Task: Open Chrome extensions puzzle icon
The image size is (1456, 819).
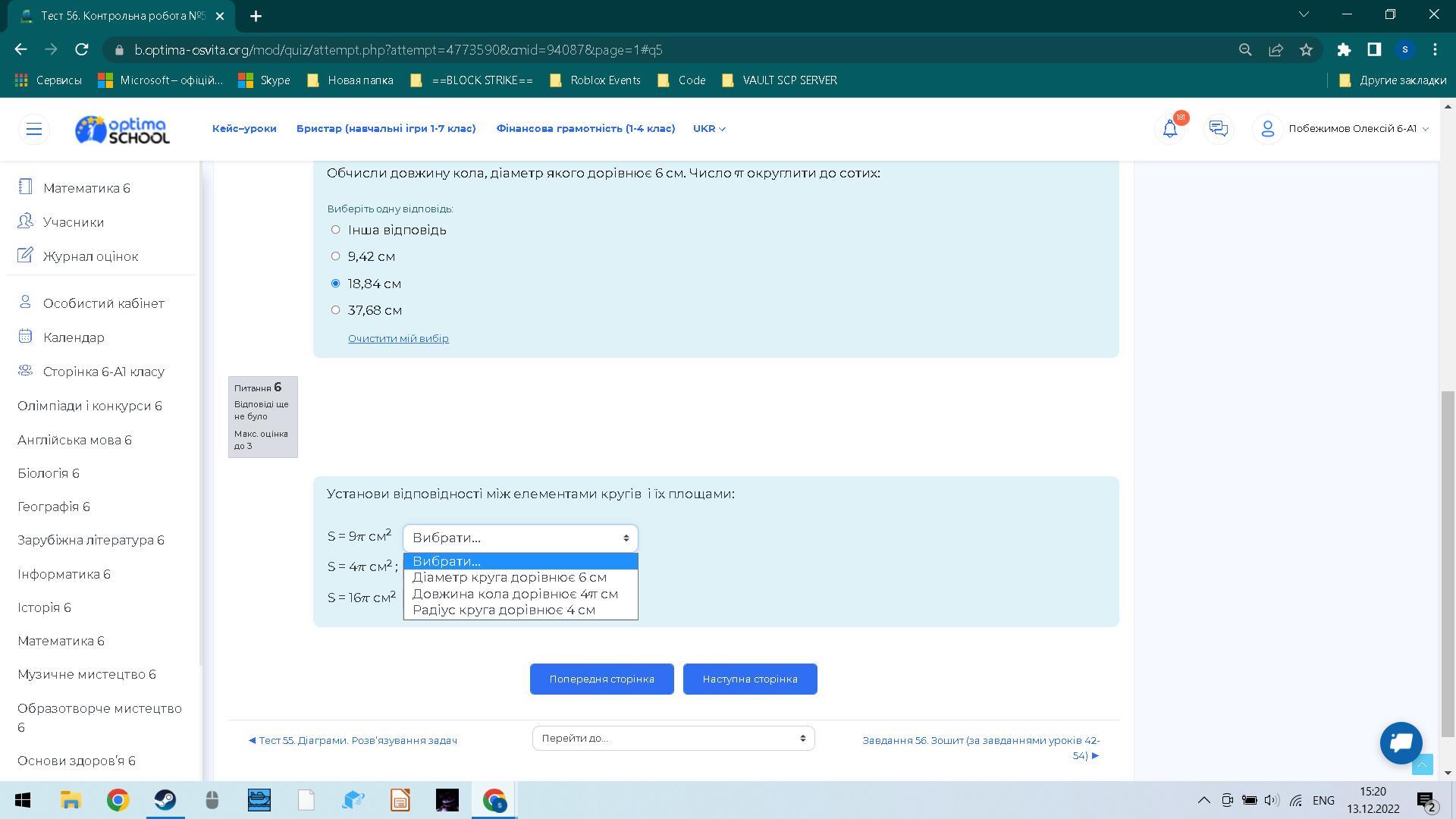Action: [x=1344, y=50]
